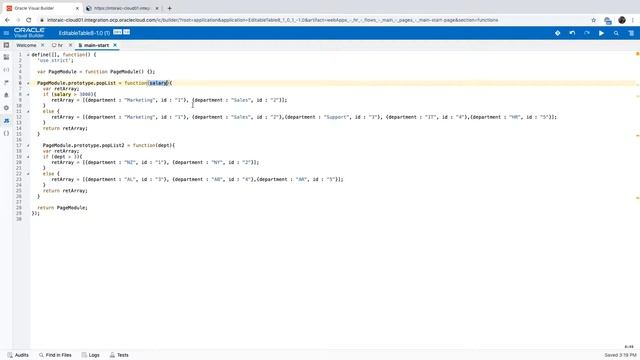The image size is (640, 360).
Task: Open the Audits panel
Action: pyautogui.click(x=18, y=355)
